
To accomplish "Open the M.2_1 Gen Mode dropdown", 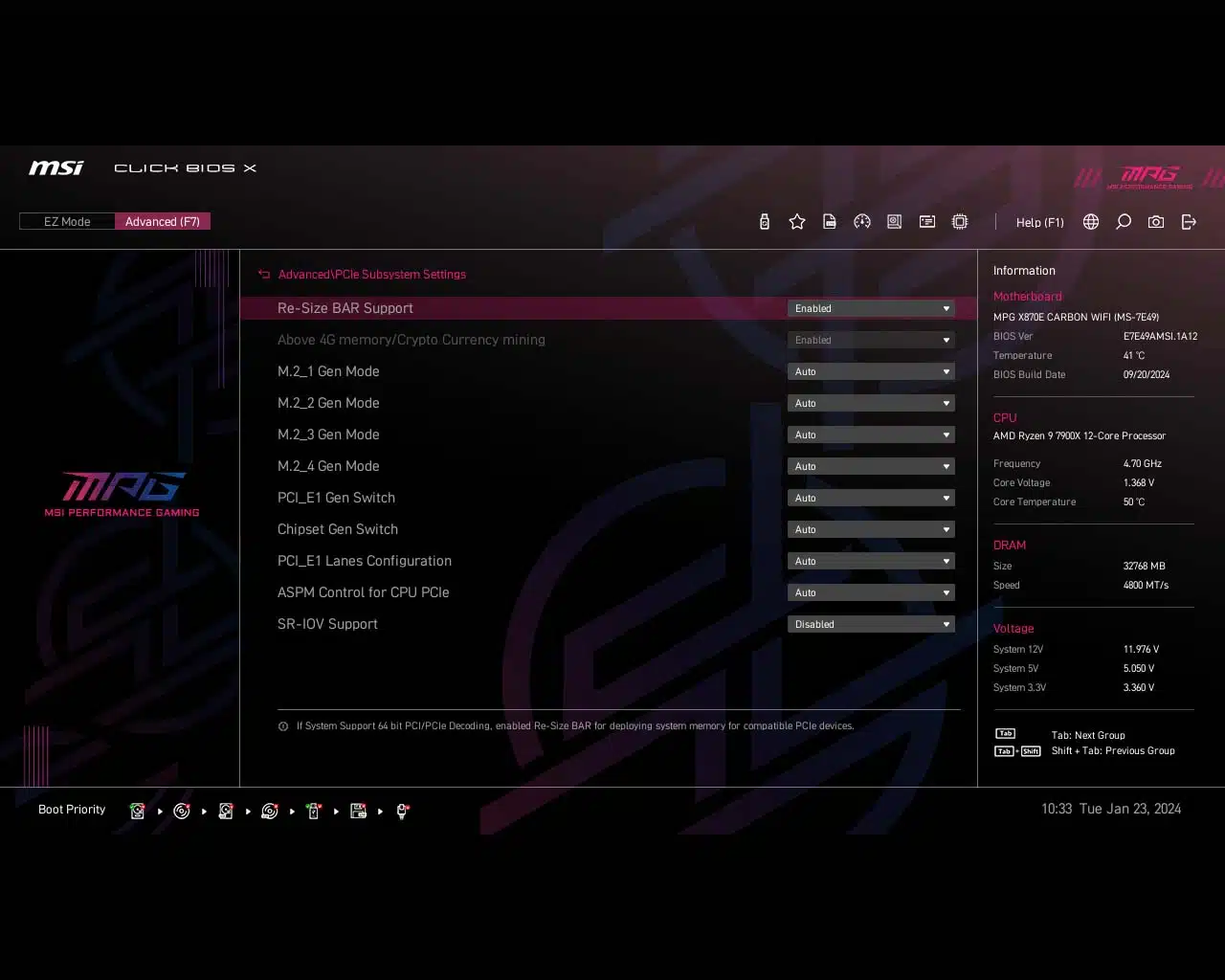I will (x=871, y=371).
